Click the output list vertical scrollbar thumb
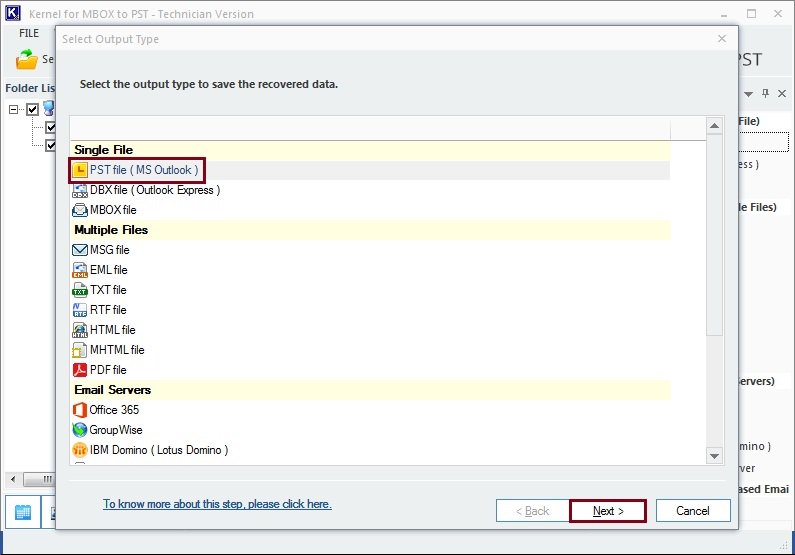This screenshot has height=555, width=795. (714, 234)
